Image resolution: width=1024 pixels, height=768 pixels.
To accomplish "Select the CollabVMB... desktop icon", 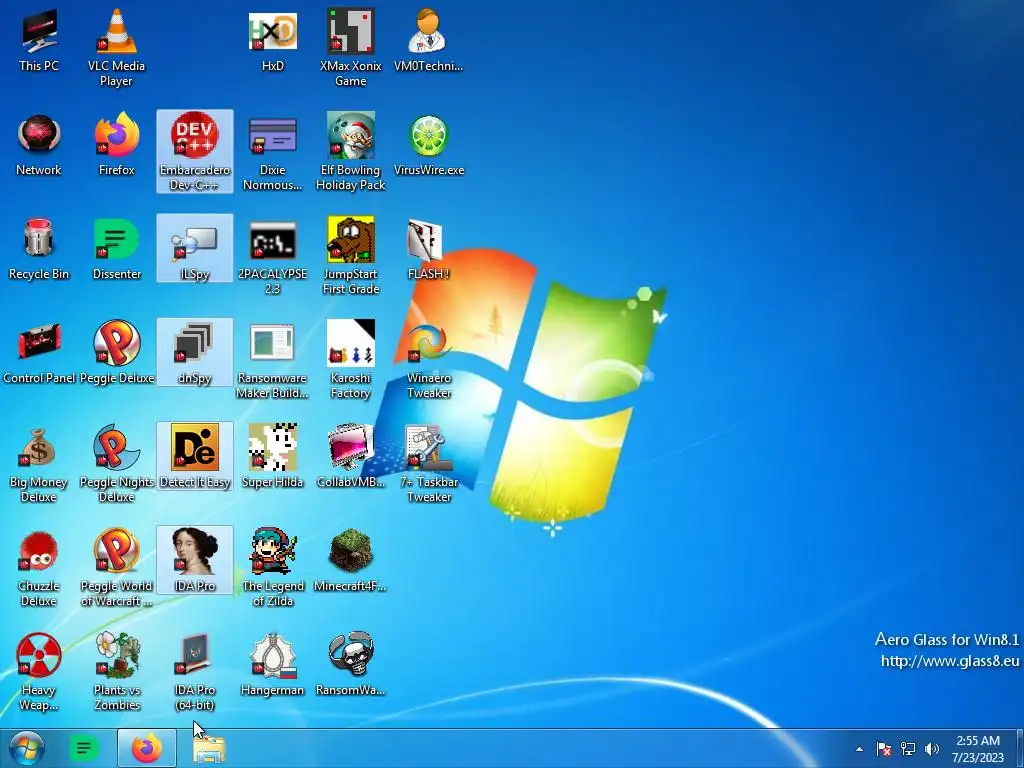I will click(x=351, y=456).
